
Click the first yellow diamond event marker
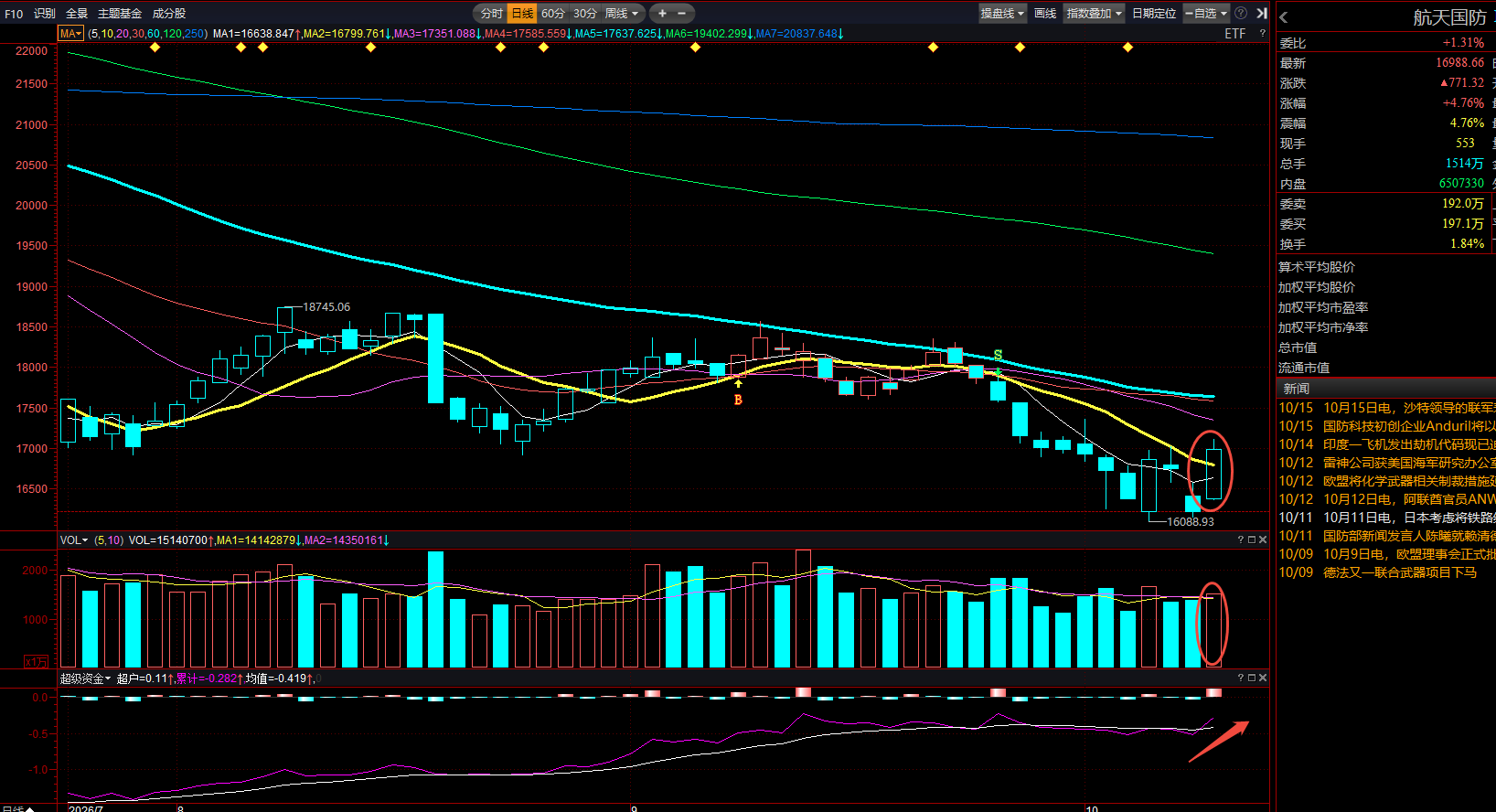155,48
